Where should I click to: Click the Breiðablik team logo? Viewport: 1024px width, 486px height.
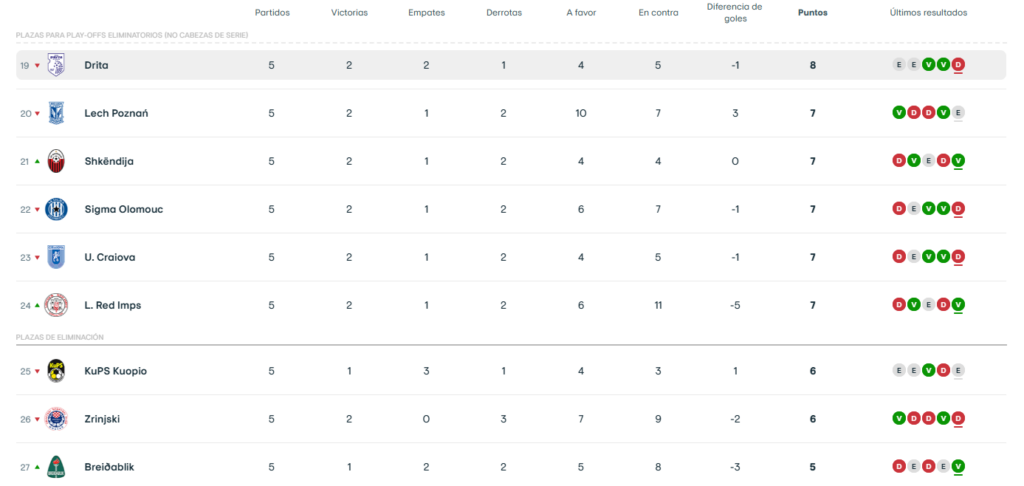point(56,467)
